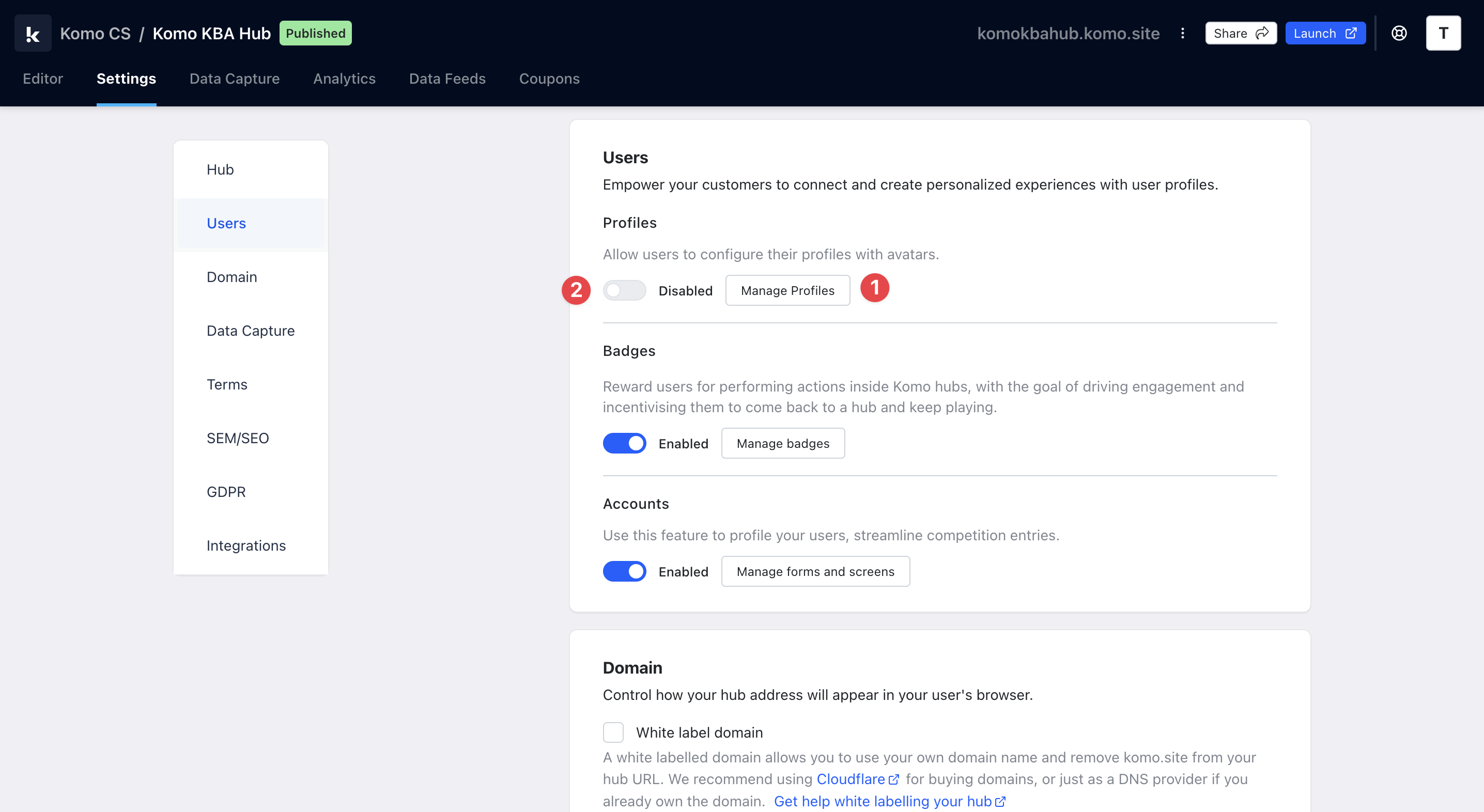Viewport: 1484px width, 812px height.
Task: Click the Share button arrow icon
Action: pos(1262,34)
